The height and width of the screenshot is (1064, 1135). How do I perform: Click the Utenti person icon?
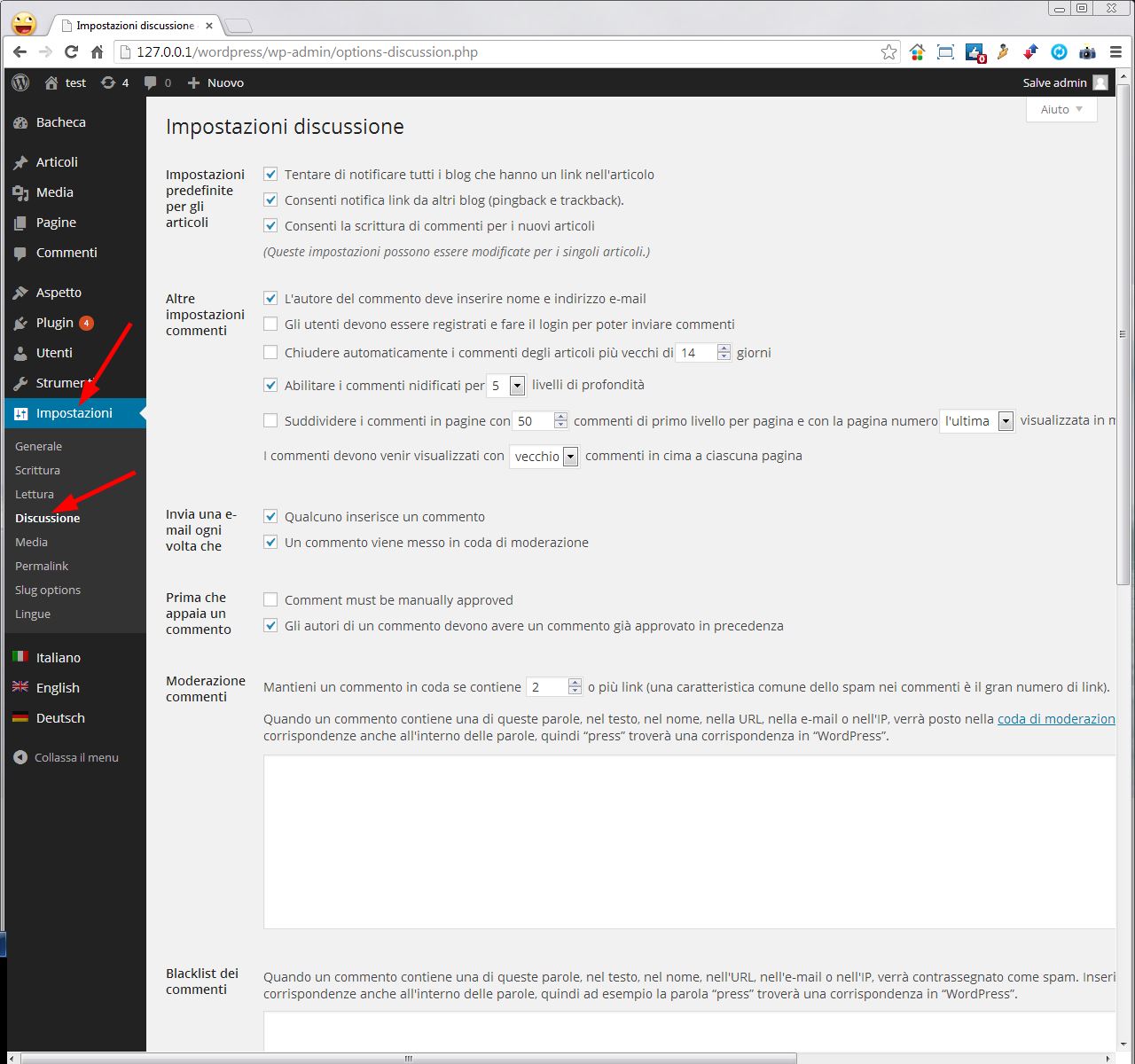21,354
